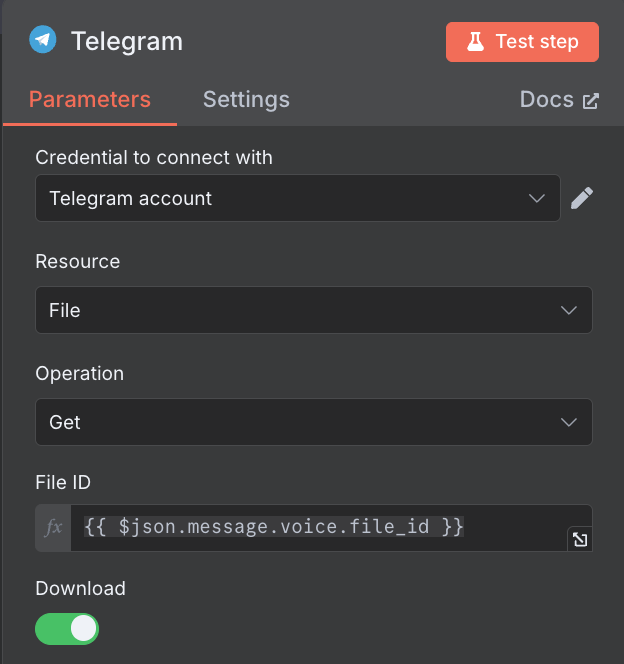This screenshot has height=664, width=624.
Task: Click the flask icon on Test step
Action: click(x=475, y=42)
